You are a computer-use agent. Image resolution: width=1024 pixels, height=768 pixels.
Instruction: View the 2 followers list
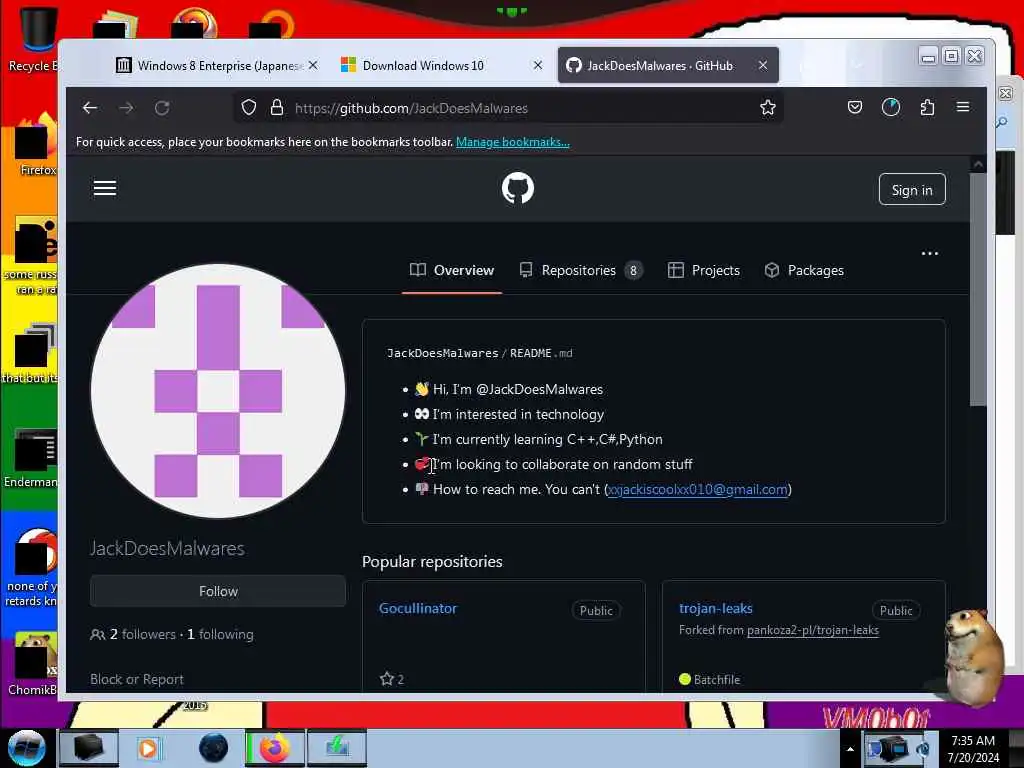142,634
